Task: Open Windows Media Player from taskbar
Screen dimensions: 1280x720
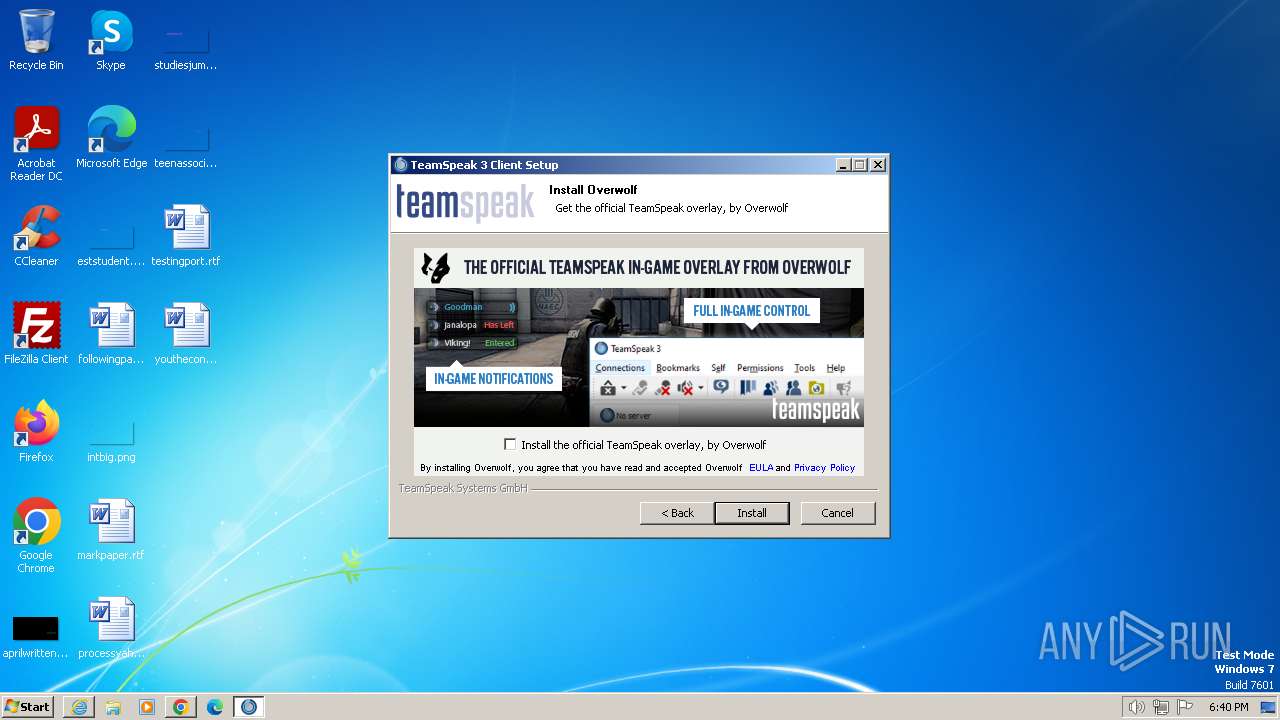Action: [x=147, y=706]
